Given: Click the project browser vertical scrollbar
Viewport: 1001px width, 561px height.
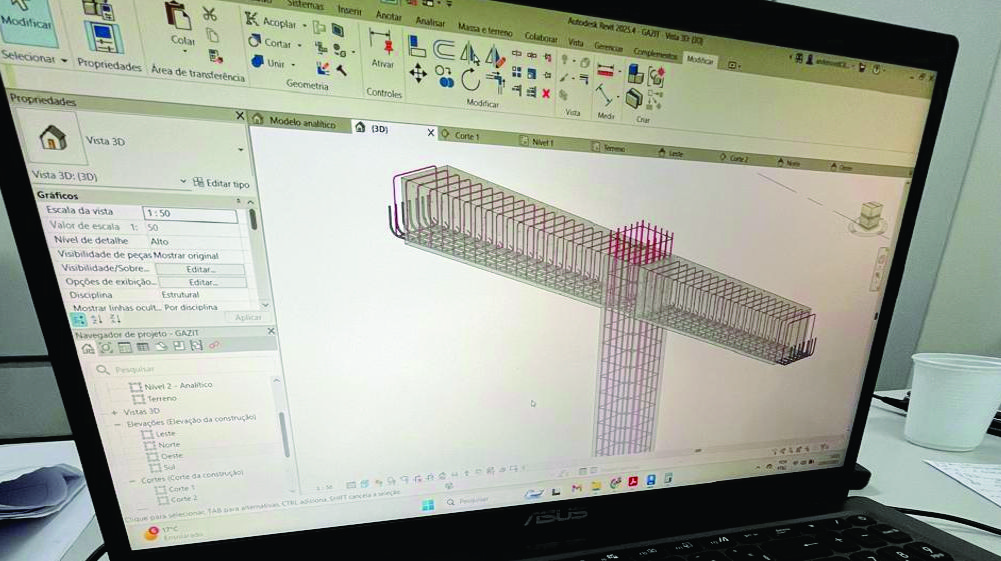Looking at the screenshot, I should pyautogui.click(x=283, y=435).
